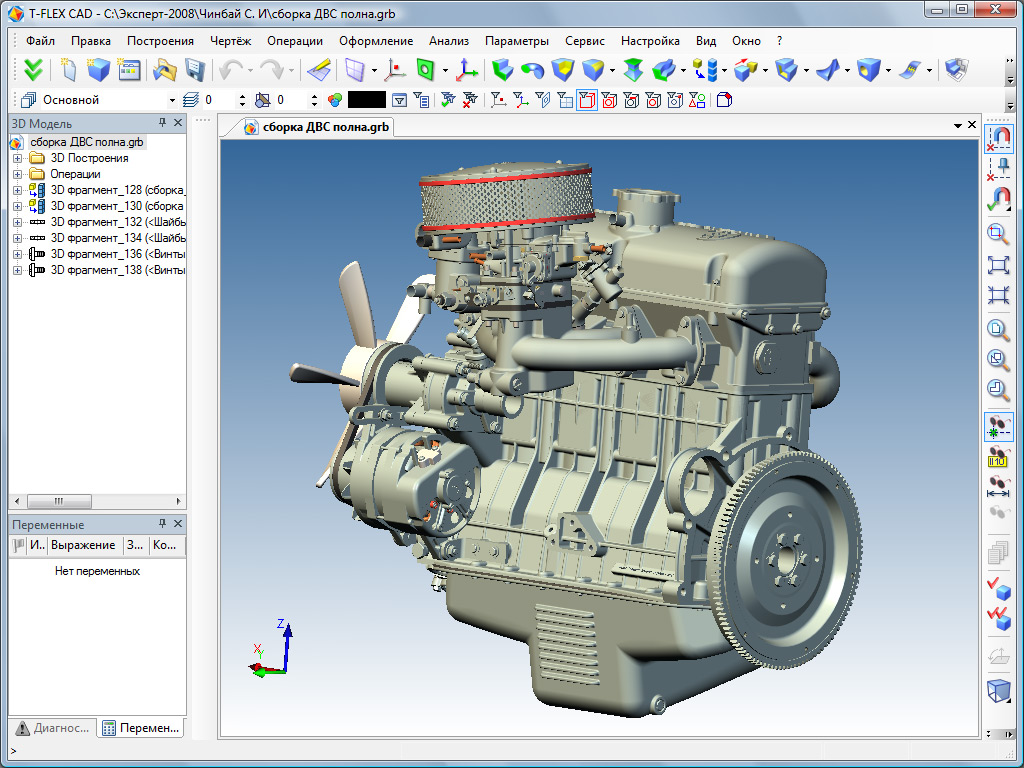Redo action arrow
Viewport: 1024px width, 768px height.
tap(272, 69)
